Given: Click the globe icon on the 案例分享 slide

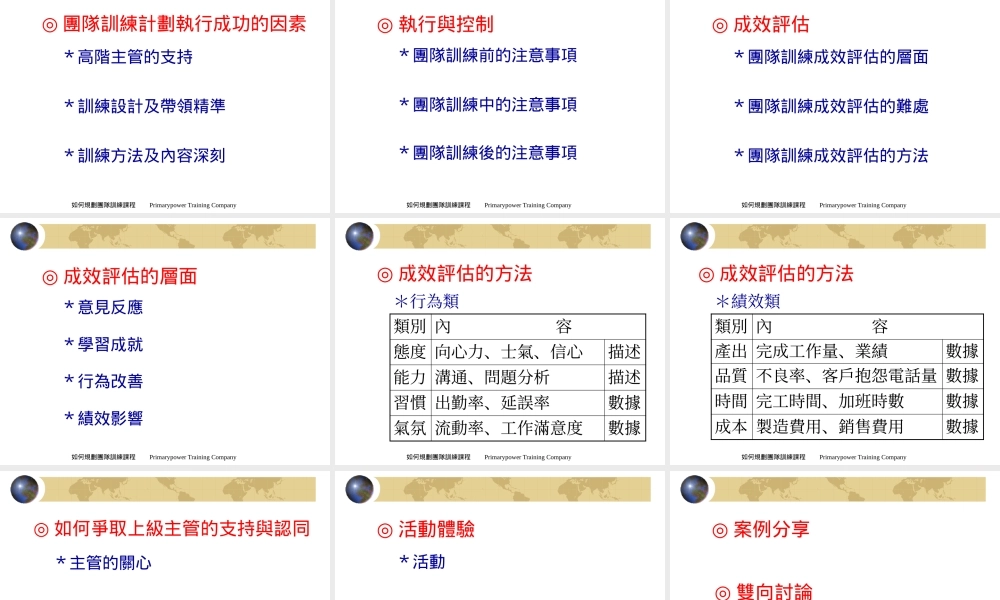Looking at the screenshot, I should pyautogui.click(x=695, y=489).
